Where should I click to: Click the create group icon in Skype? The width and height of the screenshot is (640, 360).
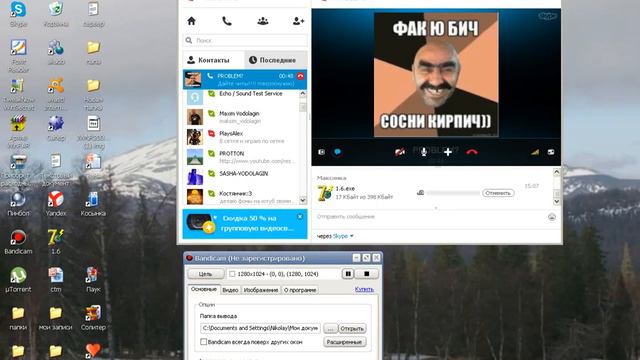click(263, 21)
